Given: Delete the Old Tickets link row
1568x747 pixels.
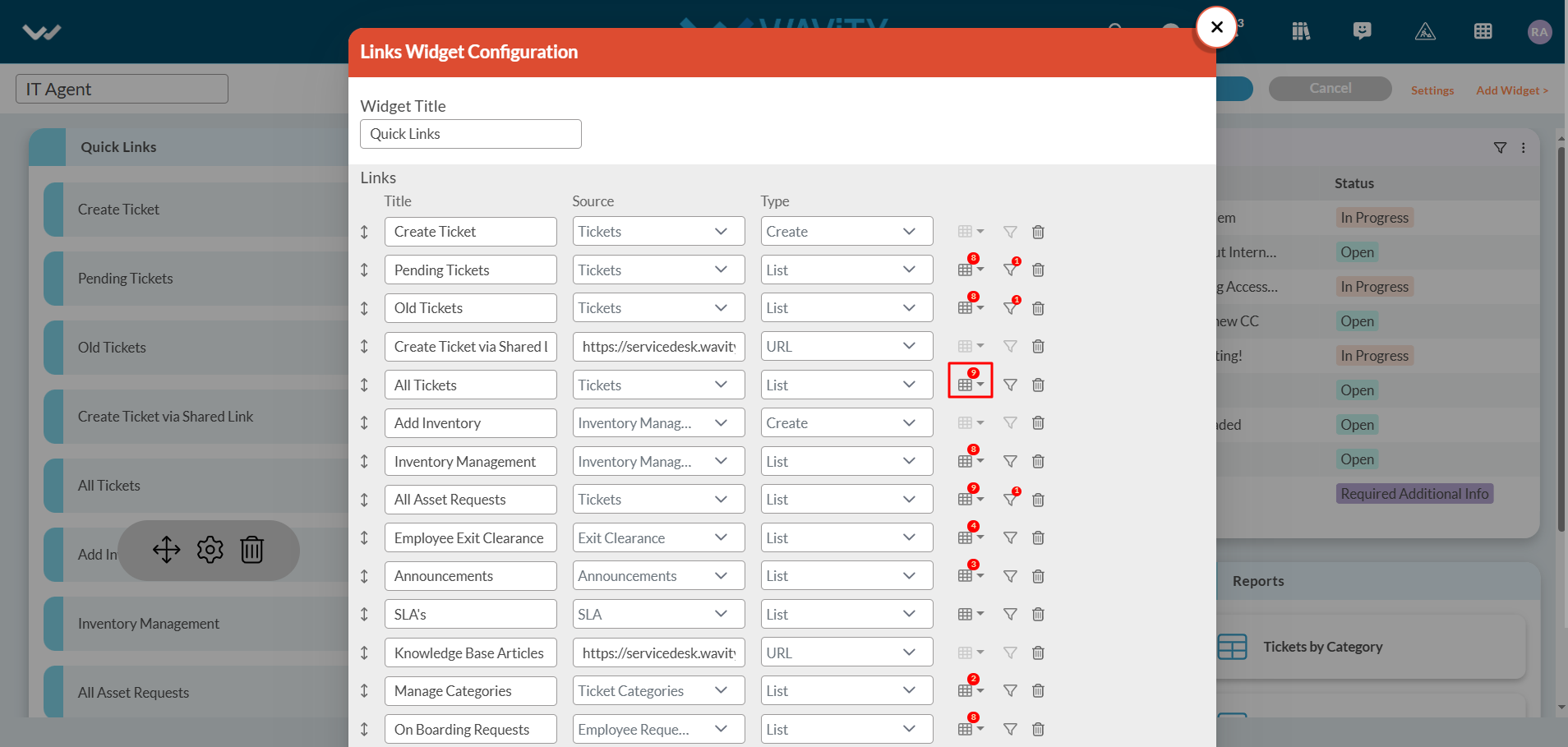Looking at the screenshot, I should [1038, 308].
